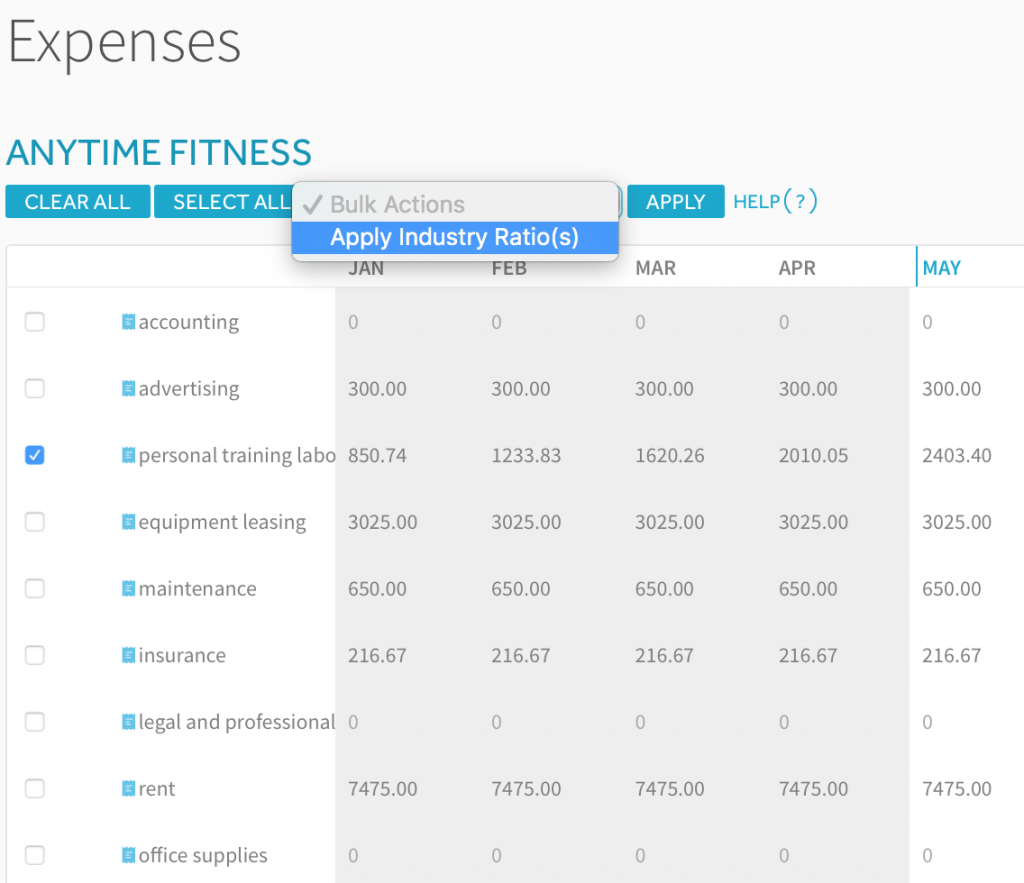Select the icon beside equipment leasing
The height and width of the screenshot is (883, 1024).
click(x=129, y=522)
